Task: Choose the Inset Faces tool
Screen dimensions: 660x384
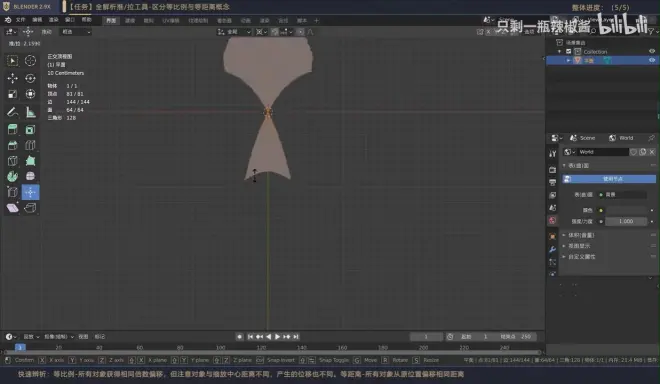Action: [x=30, y=130]
